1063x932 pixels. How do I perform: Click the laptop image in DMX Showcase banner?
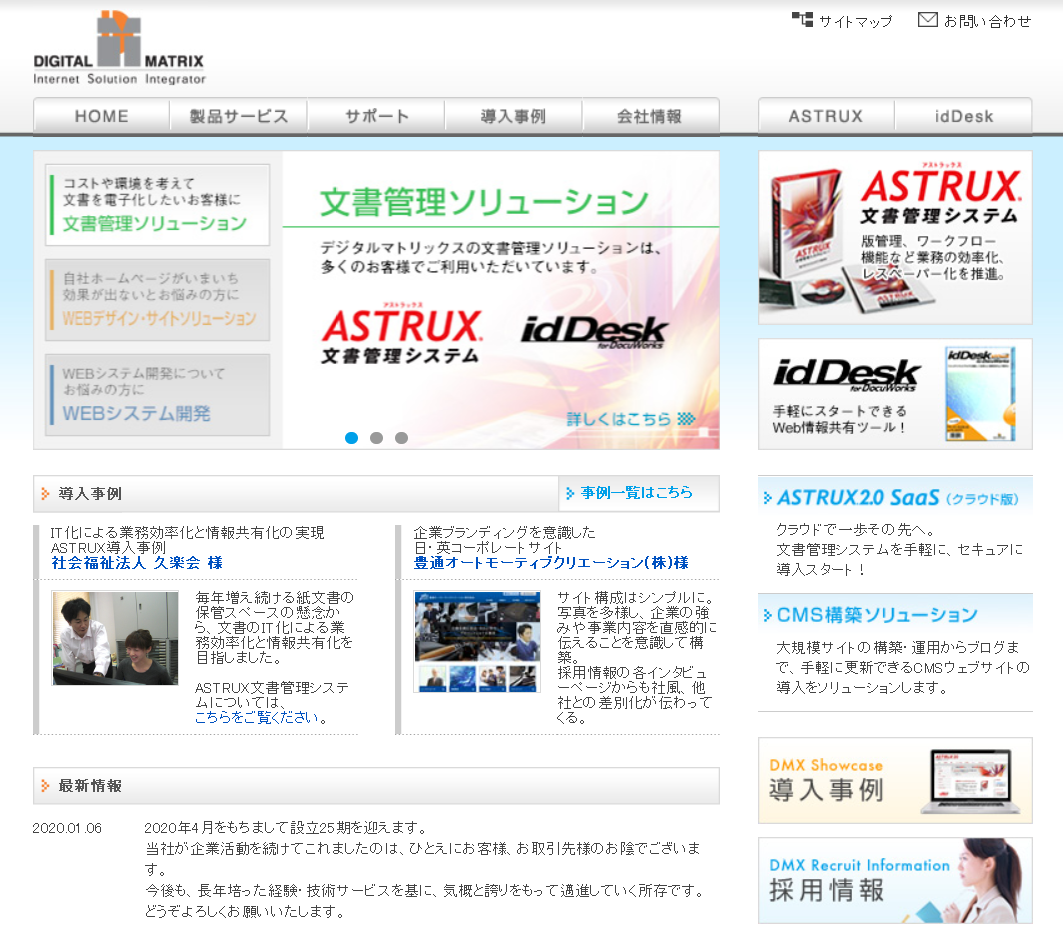click(x=971, y=782)
